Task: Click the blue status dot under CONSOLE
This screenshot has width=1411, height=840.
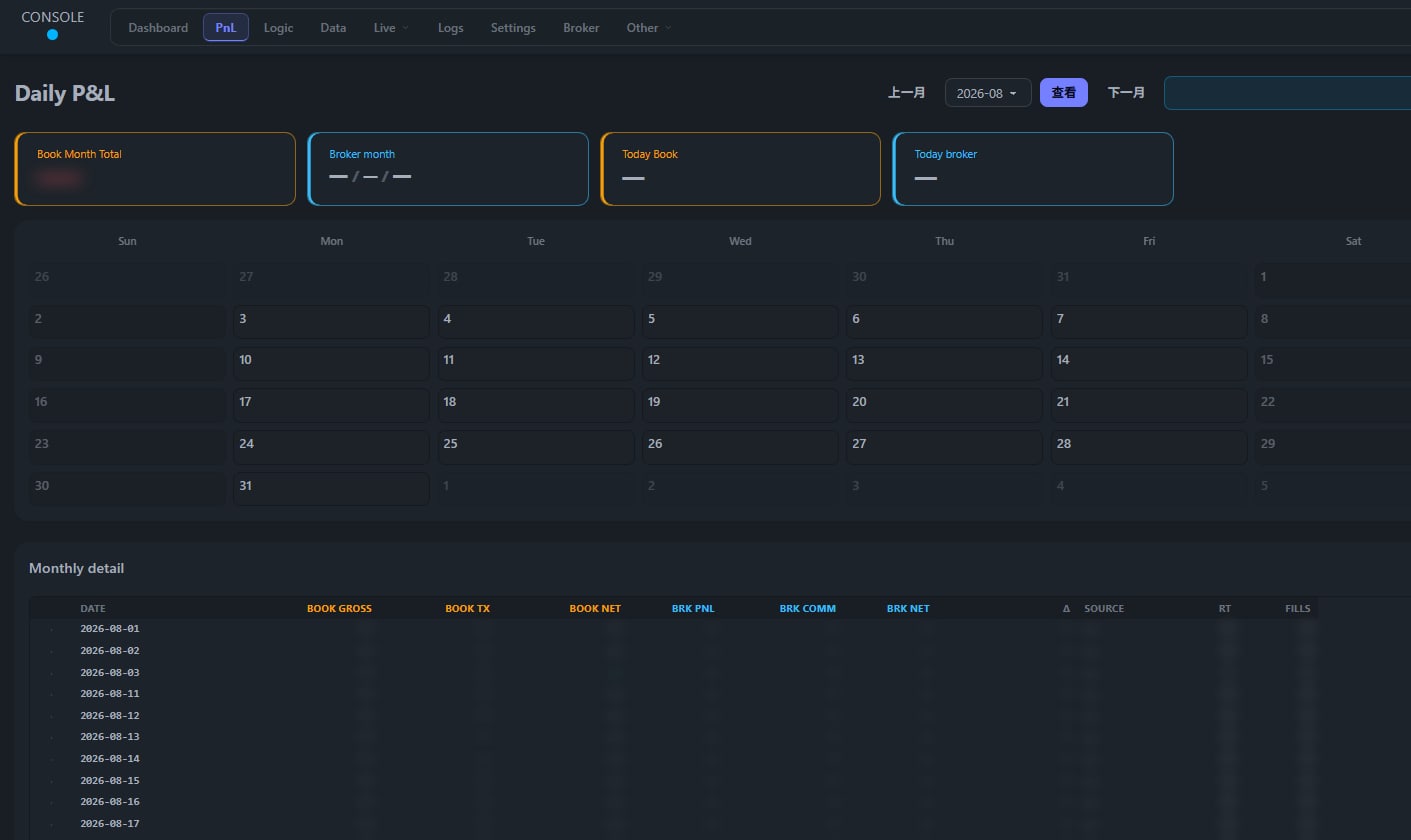Action: [x=52, y=34]
